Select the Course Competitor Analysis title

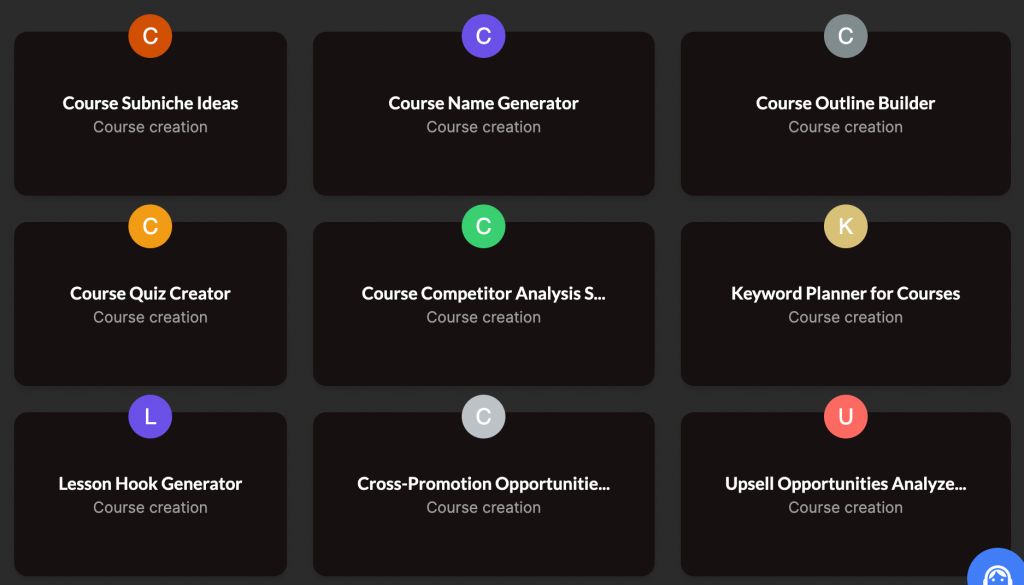pyautogui.click(x=483, y=294)
